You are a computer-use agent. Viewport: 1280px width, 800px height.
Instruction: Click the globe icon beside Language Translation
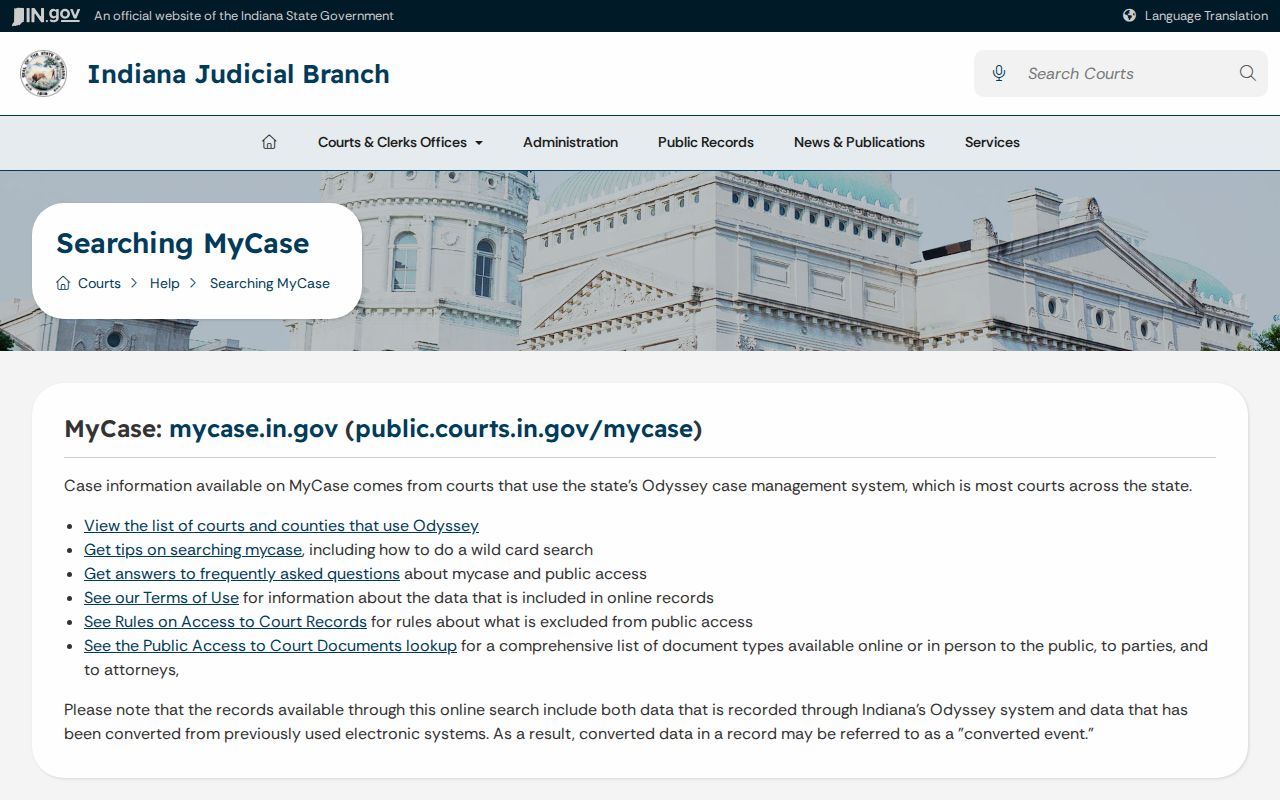tap(1129, 15)
